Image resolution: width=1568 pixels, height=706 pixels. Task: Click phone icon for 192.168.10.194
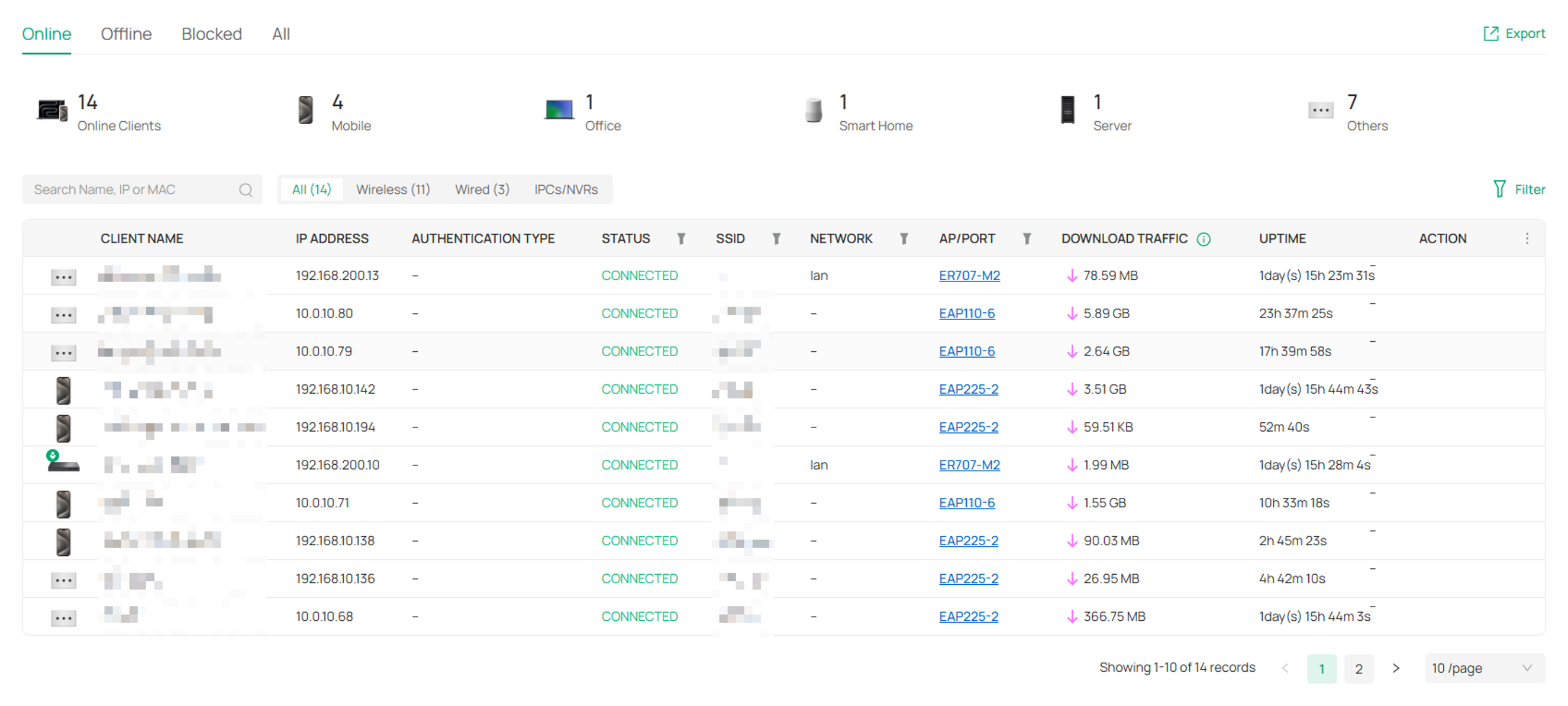pyautogui.click(x=63, y=428)
